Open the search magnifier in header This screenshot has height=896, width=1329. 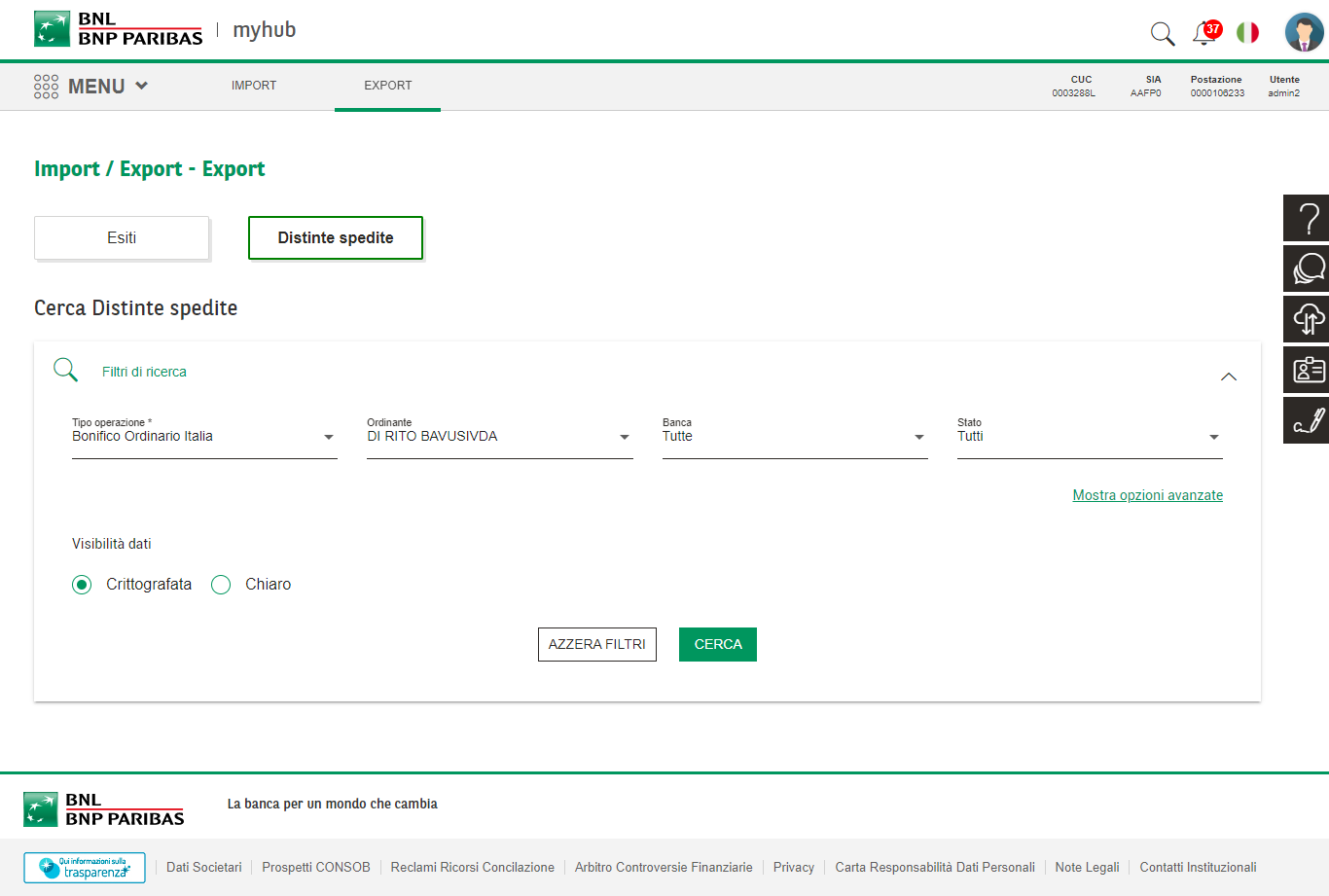[1163, 33]
